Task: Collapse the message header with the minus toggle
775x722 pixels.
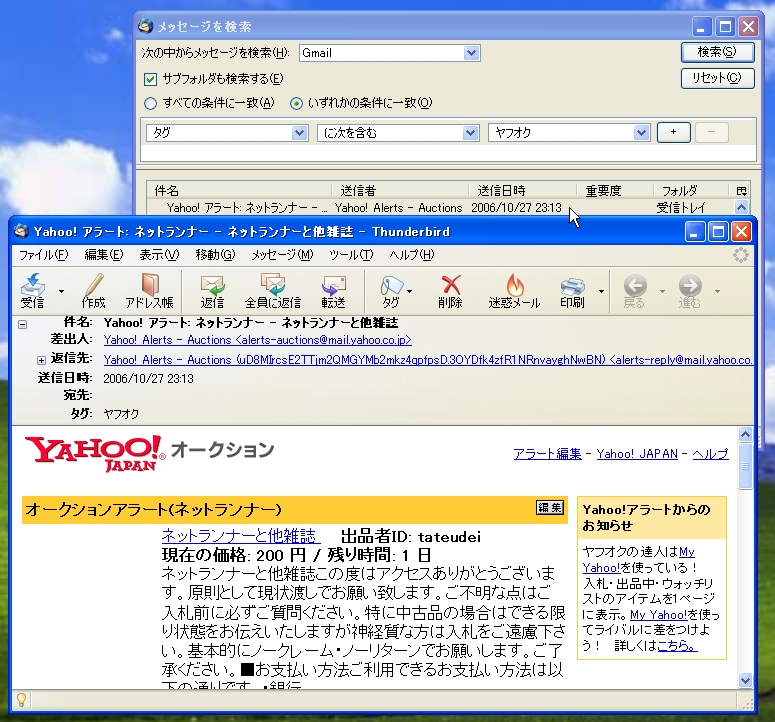Action: tap(22, 324)
